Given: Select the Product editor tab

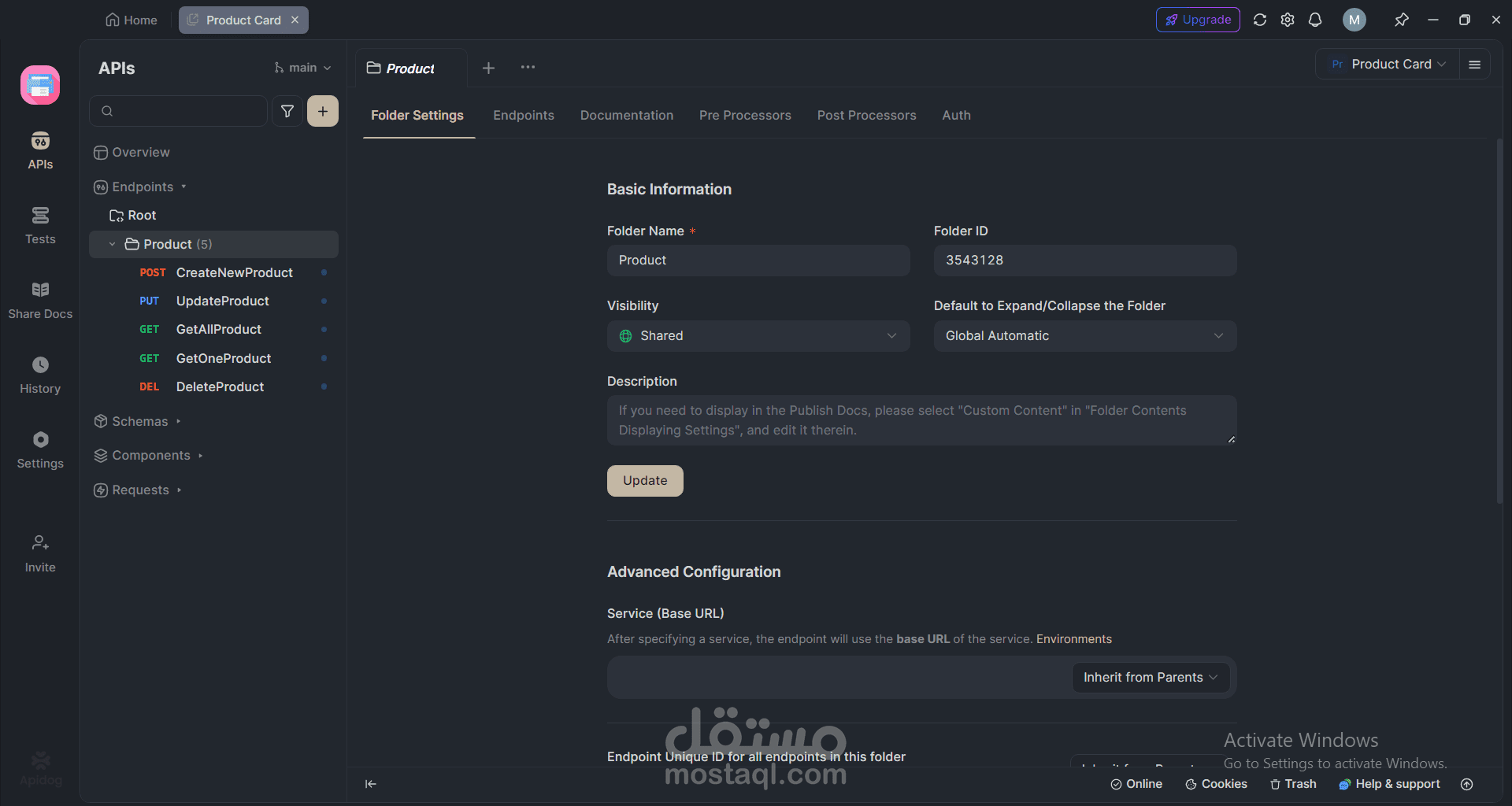Looking at the screenshot, I should 410,68.
